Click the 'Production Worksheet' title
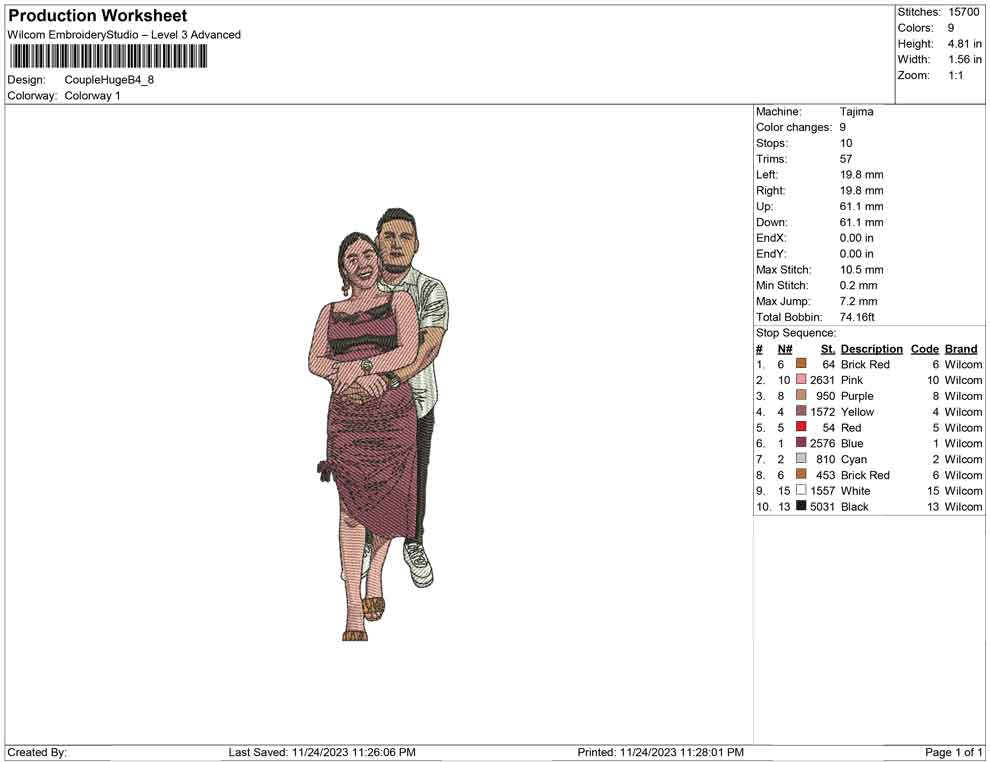 pos(98,16)
